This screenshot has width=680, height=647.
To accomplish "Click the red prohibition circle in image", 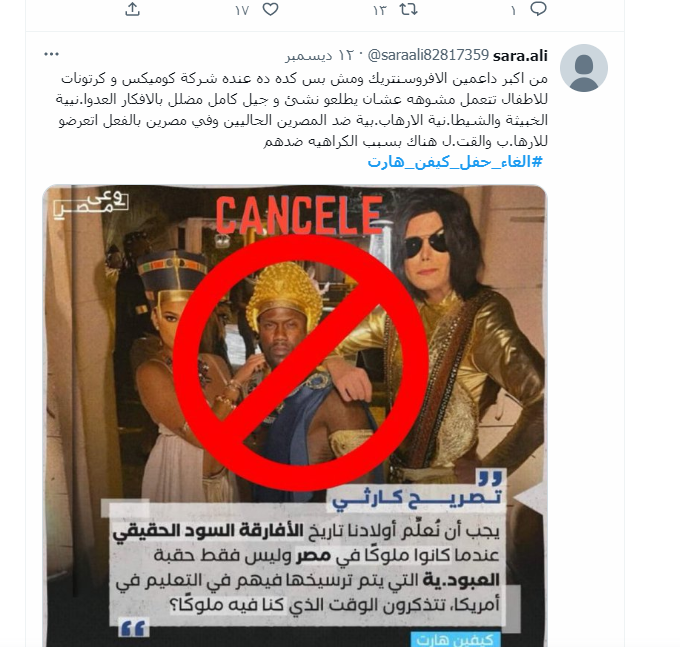I will pyautogui.click(x=301, y=363).
